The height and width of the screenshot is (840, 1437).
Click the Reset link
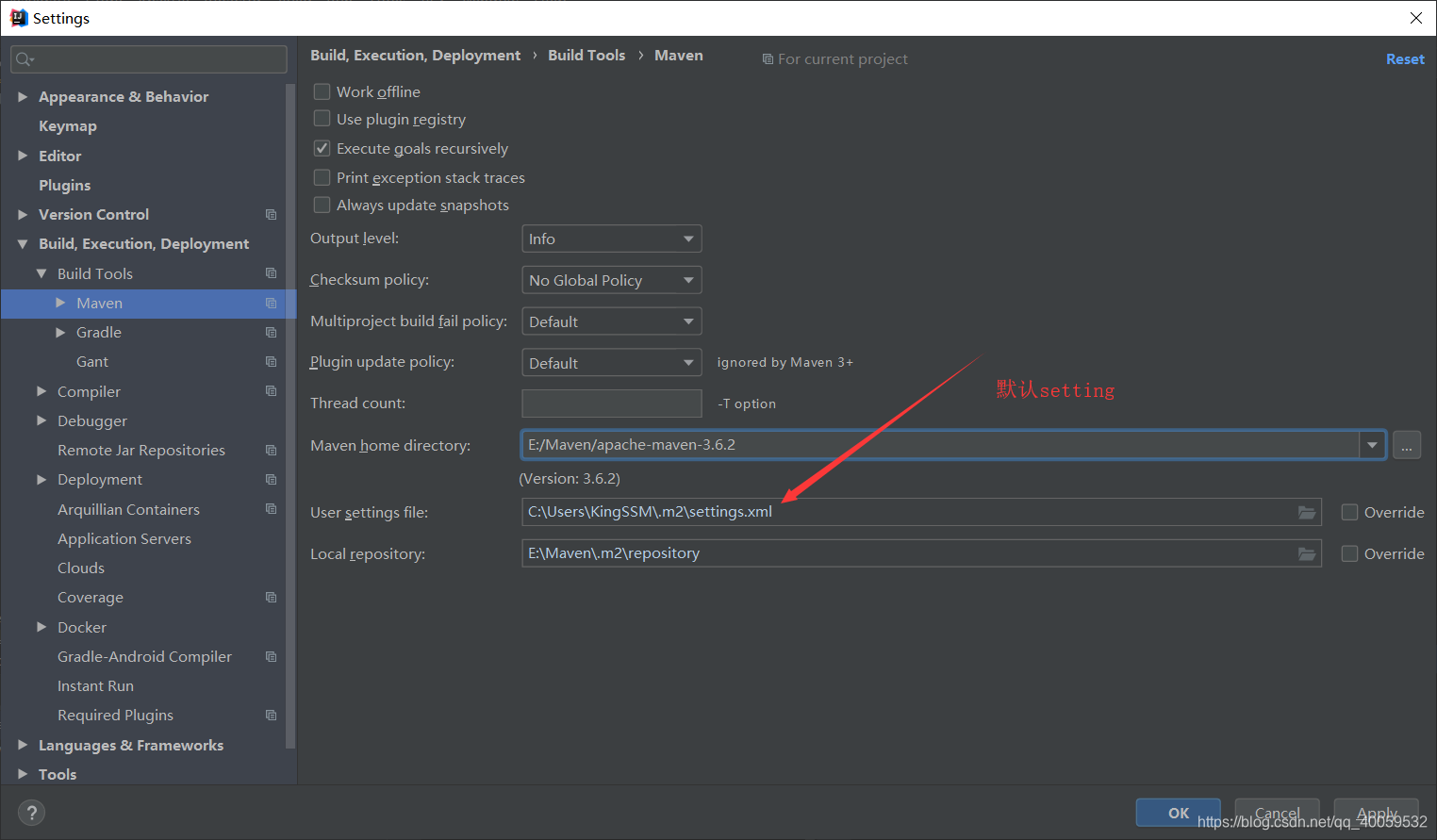[1405, 58]
